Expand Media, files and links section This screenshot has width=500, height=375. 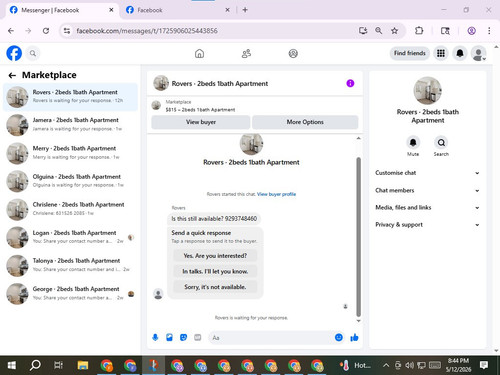click(x=428, y=207)
